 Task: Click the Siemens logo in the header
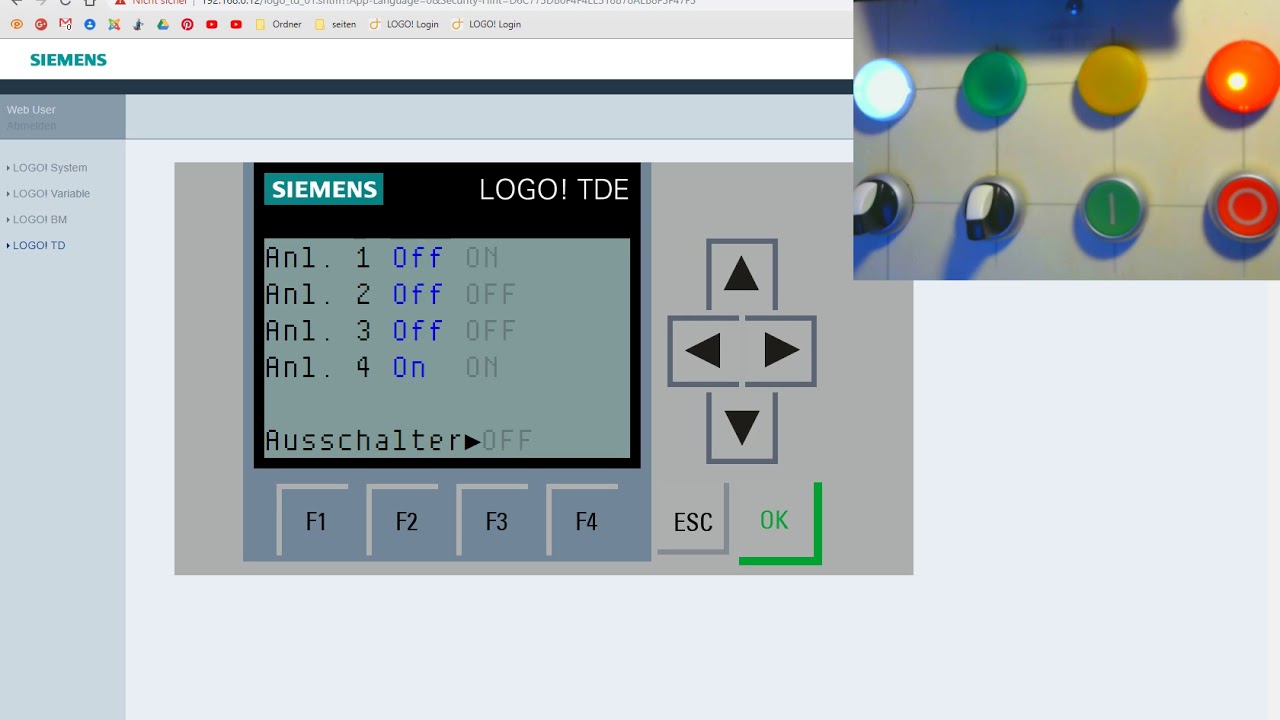click(68, 60)
